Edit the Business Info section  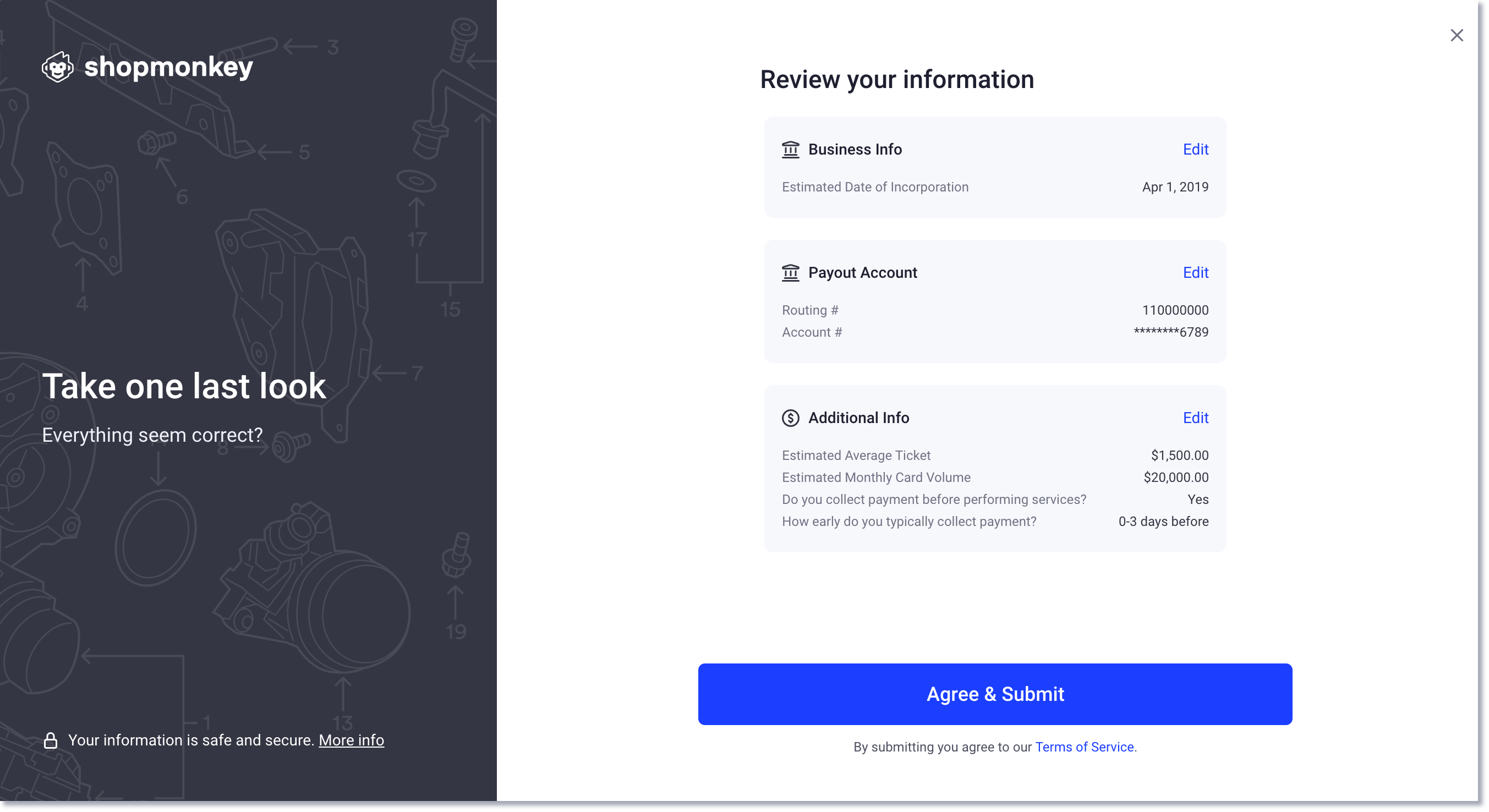[x=1195, y=150]
